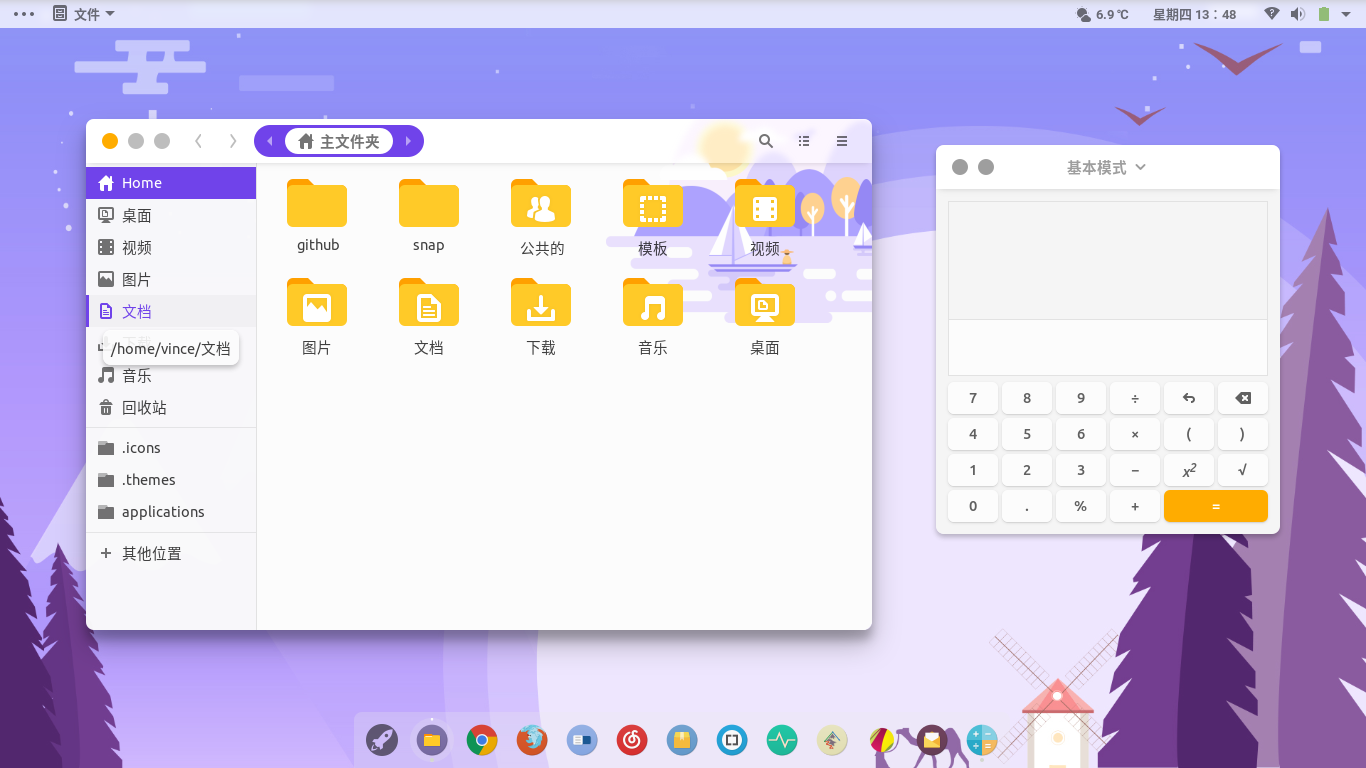Open 桌面 in the sidebar
Screen dimensions: 1366x768
pos(171,215)
